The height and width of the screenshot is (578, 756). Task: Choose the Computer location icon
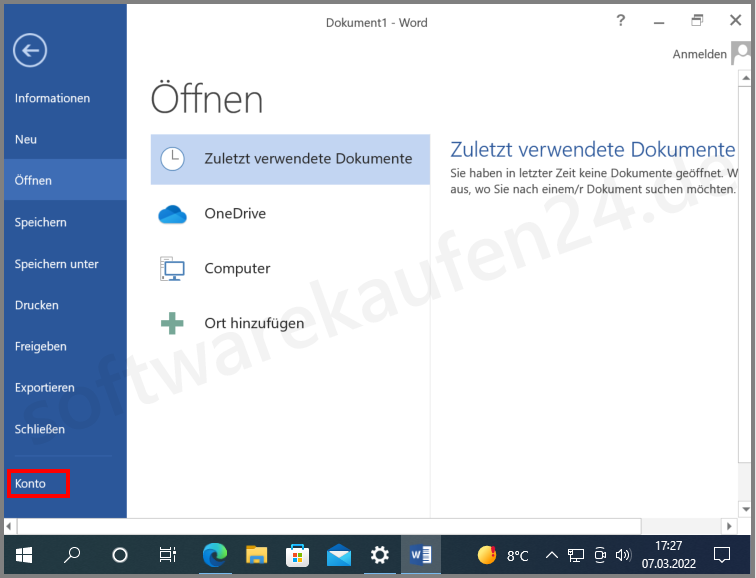(x=173, y=269)
